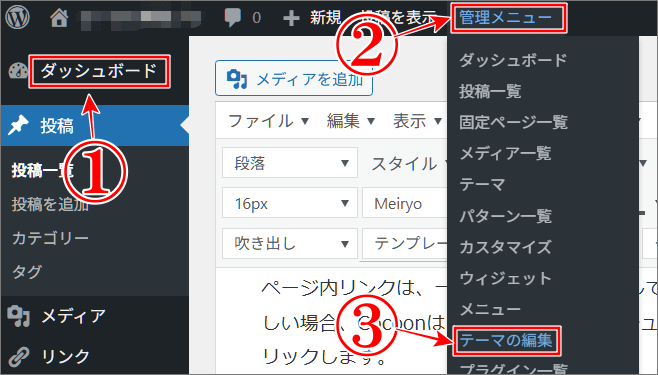Open 投稿を追加 in the sidebar
This screenshot has width=658, height=375.
tap(50, 204)
